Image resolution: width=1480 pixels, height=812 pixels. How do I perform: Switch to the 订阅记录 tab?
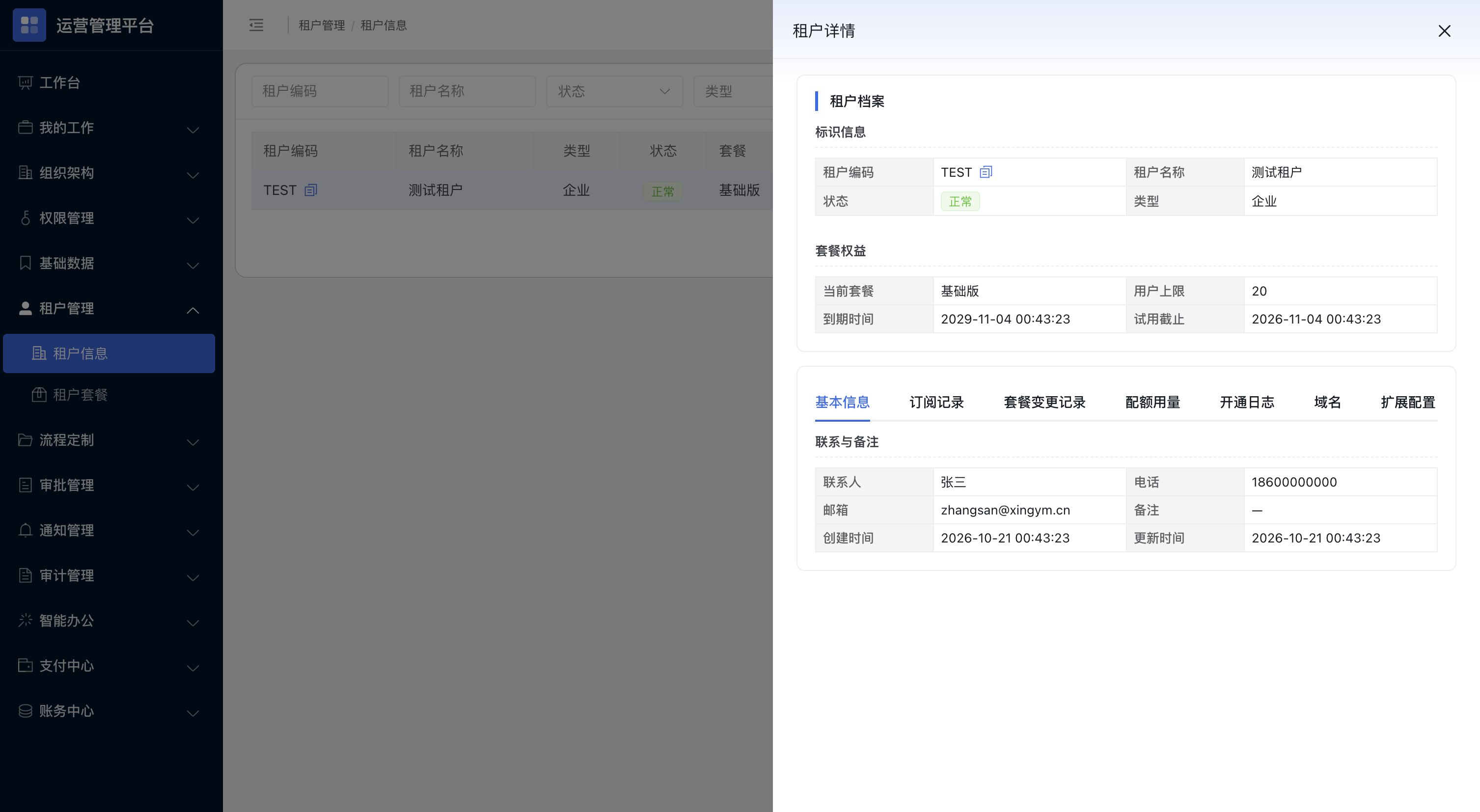pyautogui.click(x=936, y=402)
